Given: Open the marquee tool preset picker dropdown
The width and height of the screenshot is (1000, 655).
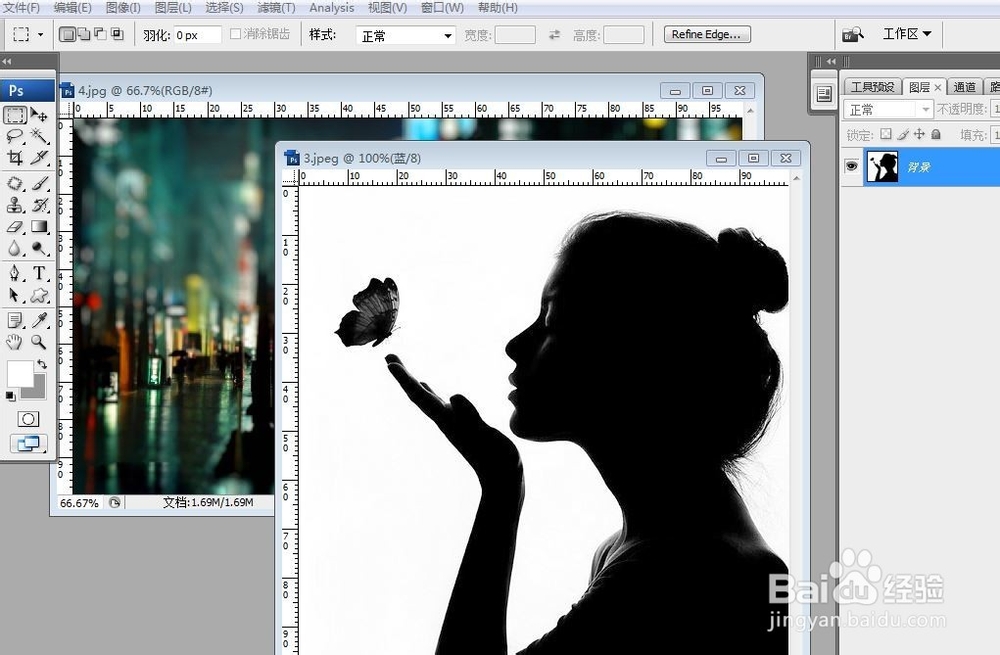Looking at the screenshot, I should point(40,34).
